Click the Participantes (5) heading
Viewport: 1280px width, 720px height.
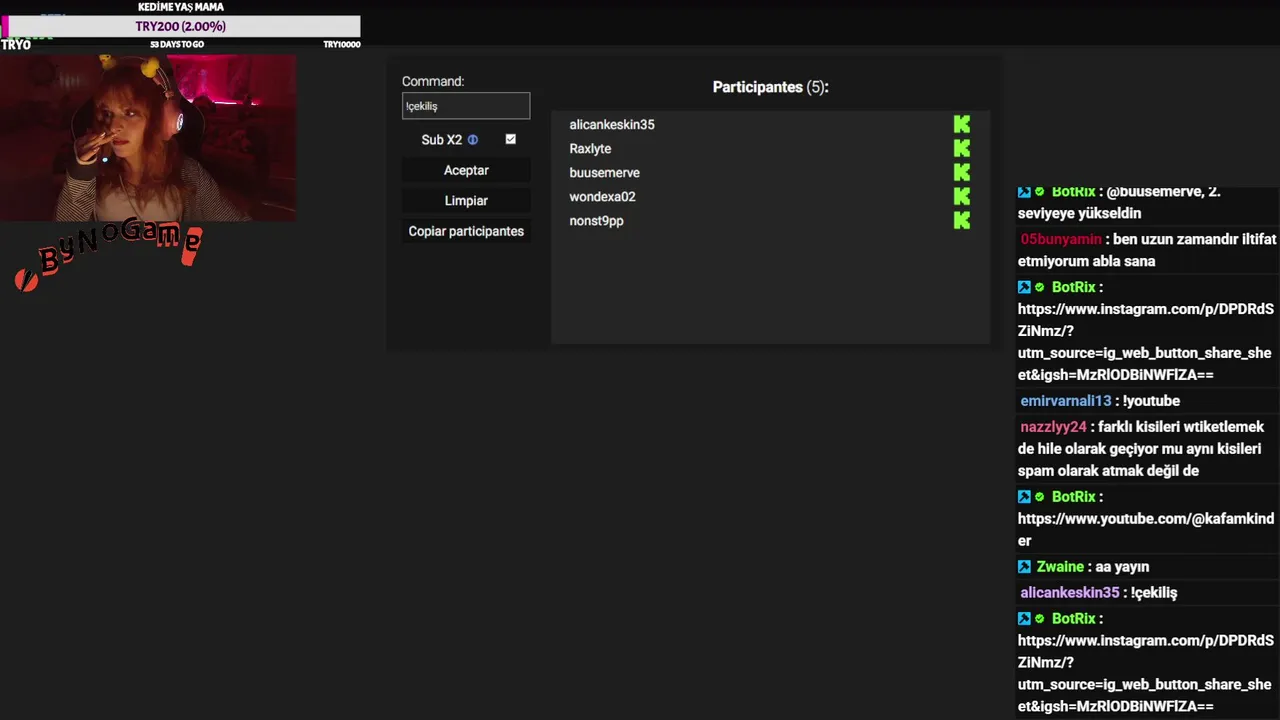770,87
